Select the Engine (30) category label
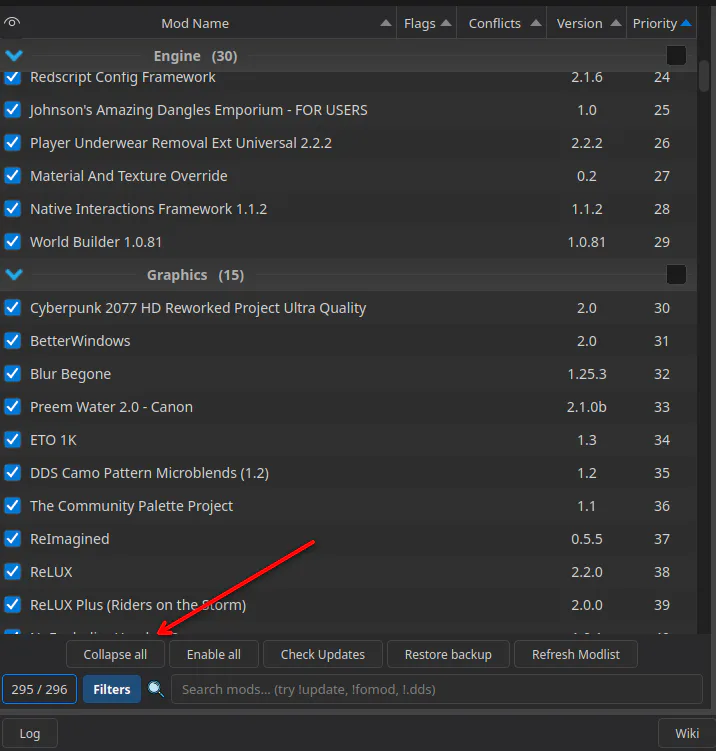This screenshot has width=716, height=751. click(x=195, y=56)
